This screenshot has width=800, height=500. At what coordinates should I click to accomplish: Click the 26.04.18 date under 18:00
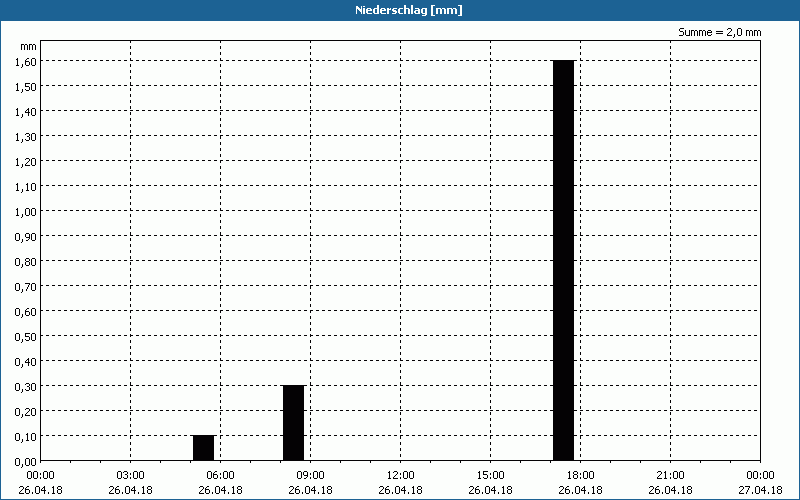pos(580,490)
